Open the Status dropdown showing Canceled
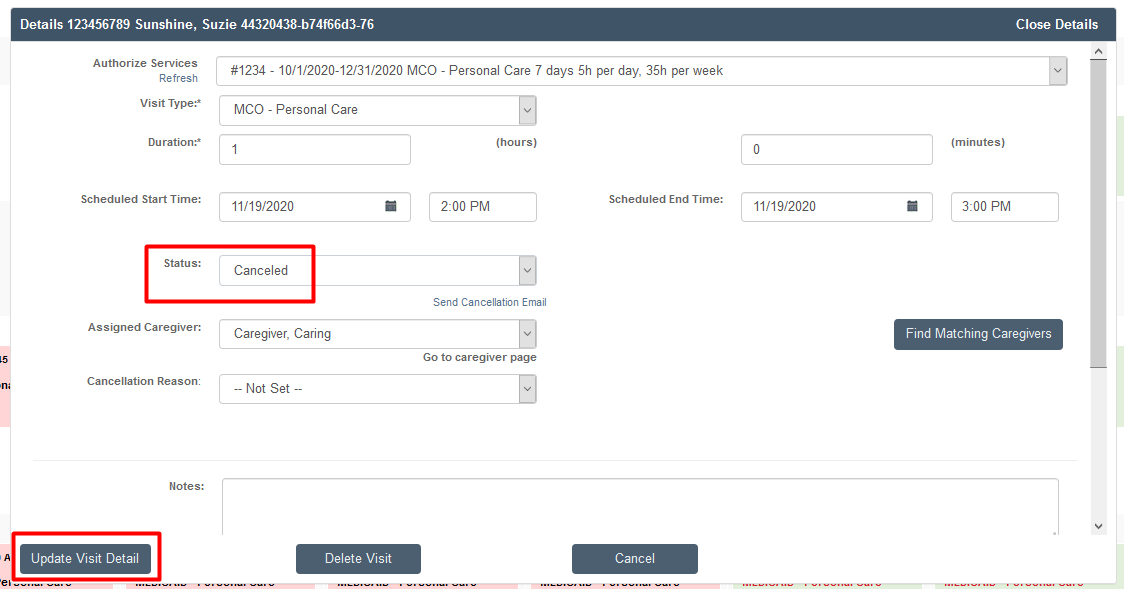Viewport: 1124px width, 589px height. click(x=526, y=270)
